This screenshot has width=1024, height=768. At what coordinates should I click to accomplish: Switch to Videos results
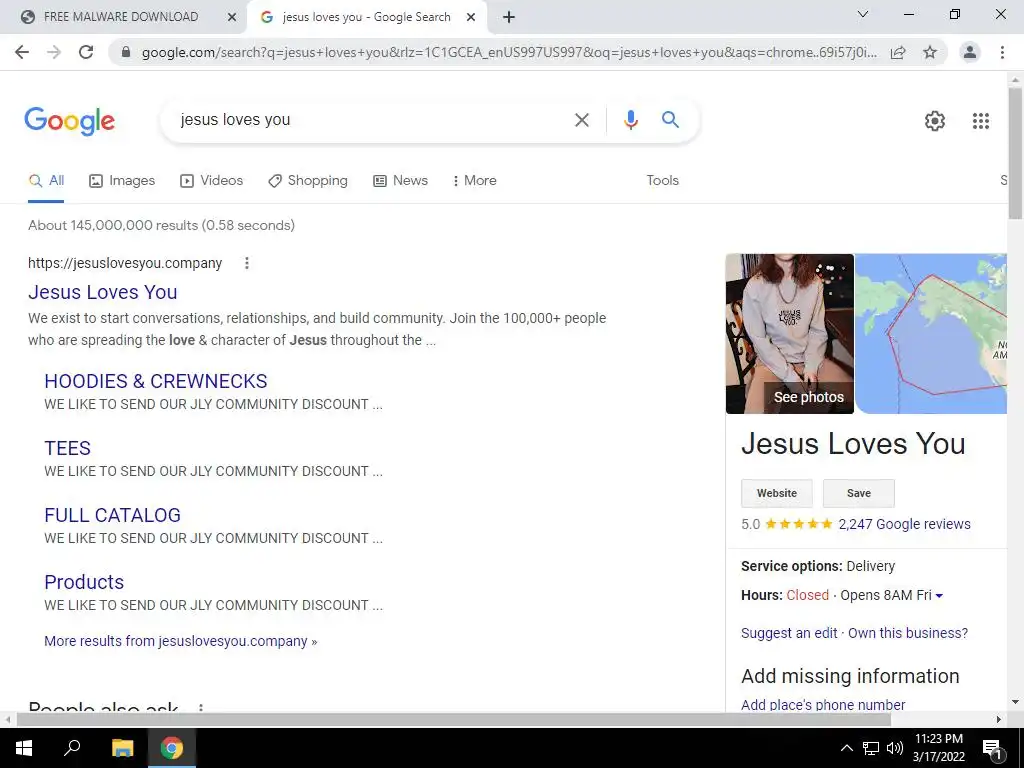(212, 181)
